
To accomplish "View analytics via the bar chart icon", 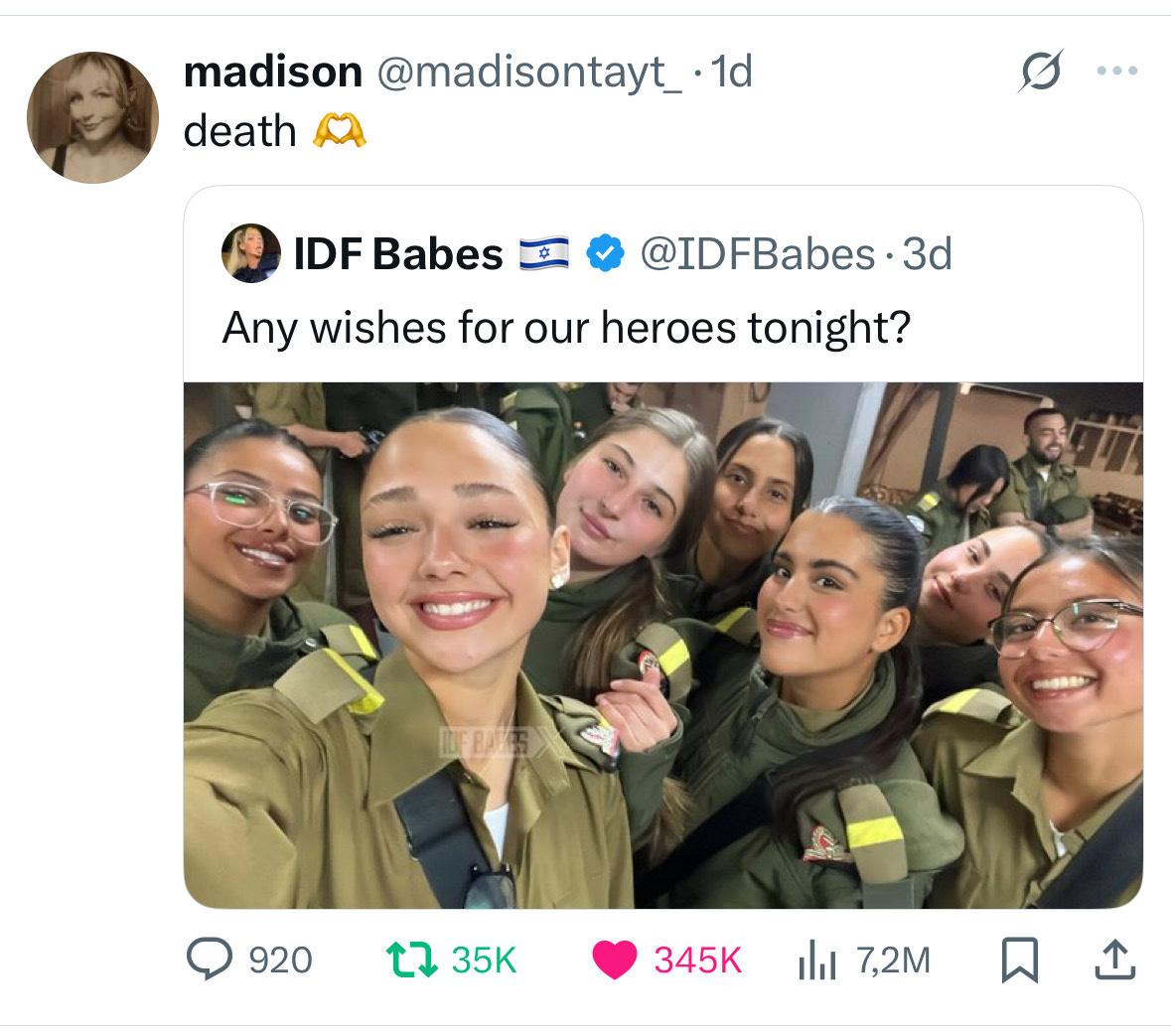I will tap(816, 960).
